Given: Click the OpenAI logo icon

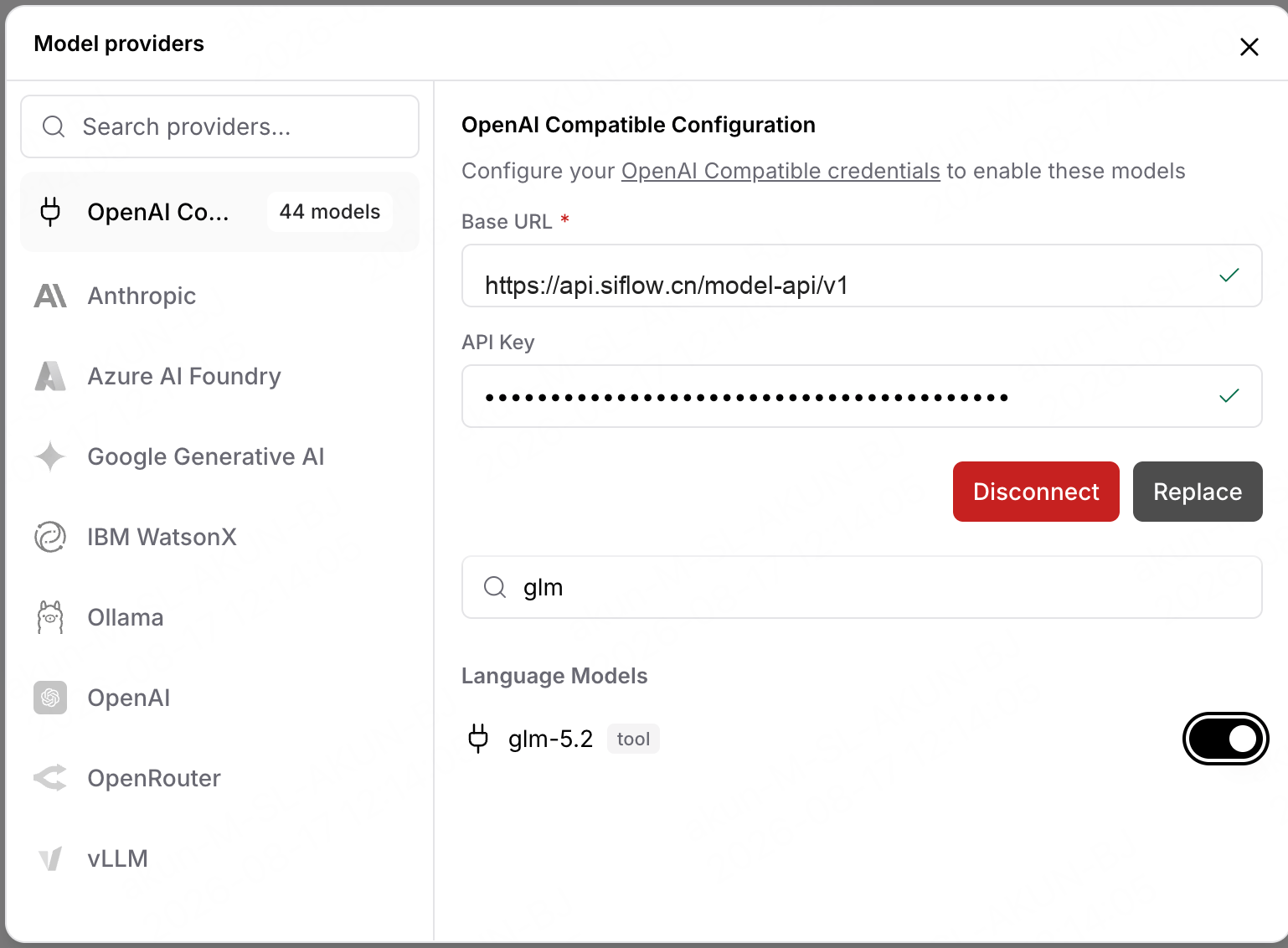Looking at the screenshot, I should (50, 698).
